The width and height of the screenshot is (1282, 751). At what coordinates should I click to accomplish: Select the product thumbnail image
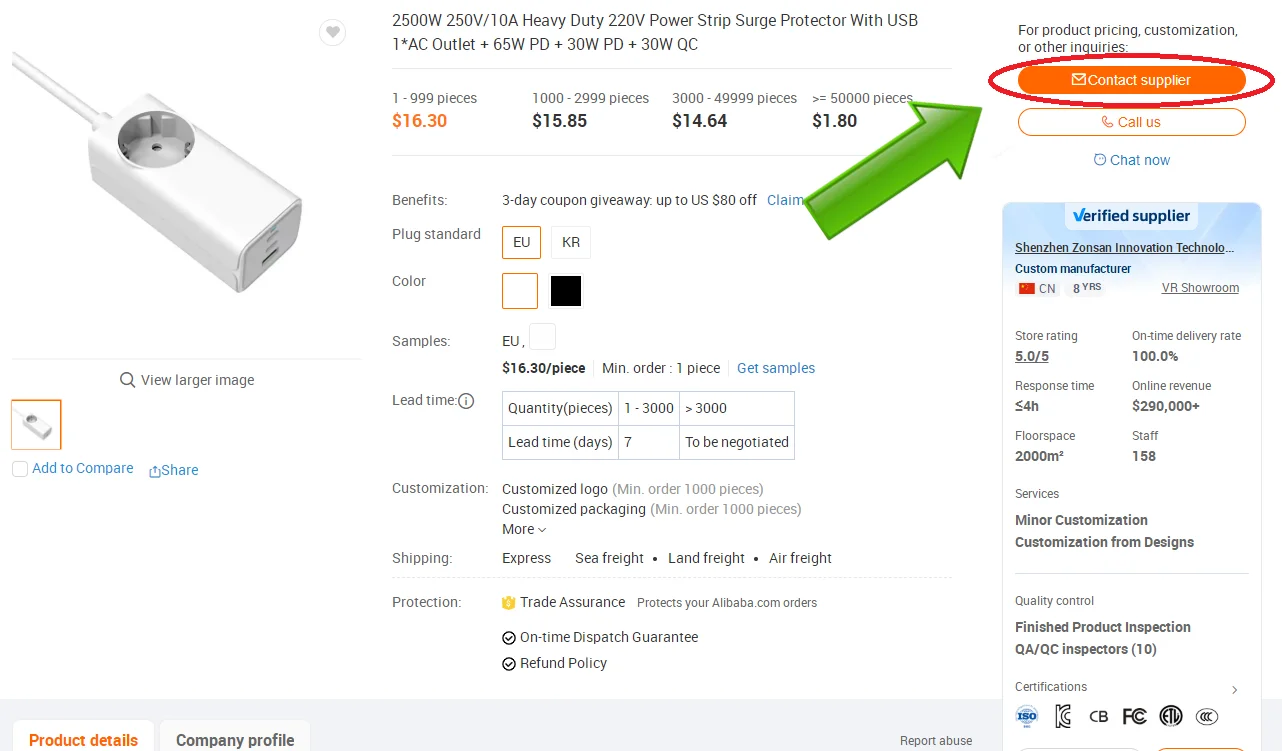(37, 425)
